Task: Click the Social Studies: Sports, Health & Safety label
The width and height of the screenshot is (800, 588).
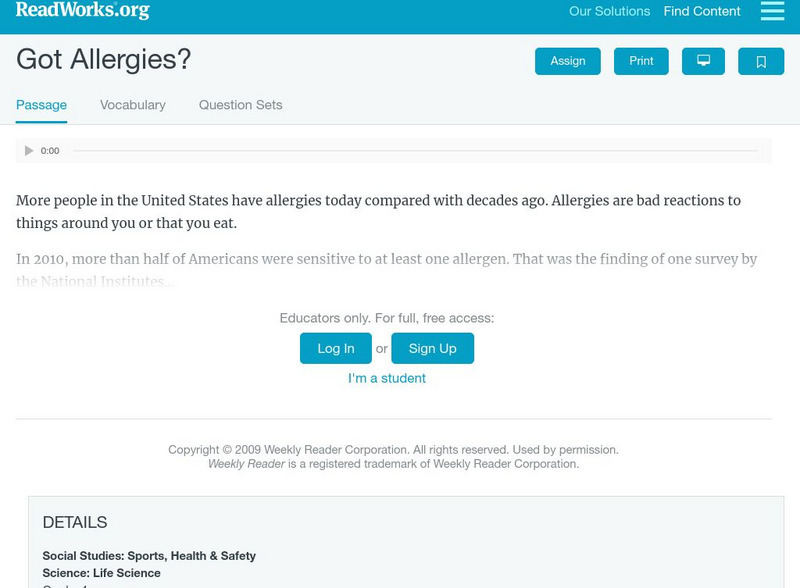Action: coord(149,556)
